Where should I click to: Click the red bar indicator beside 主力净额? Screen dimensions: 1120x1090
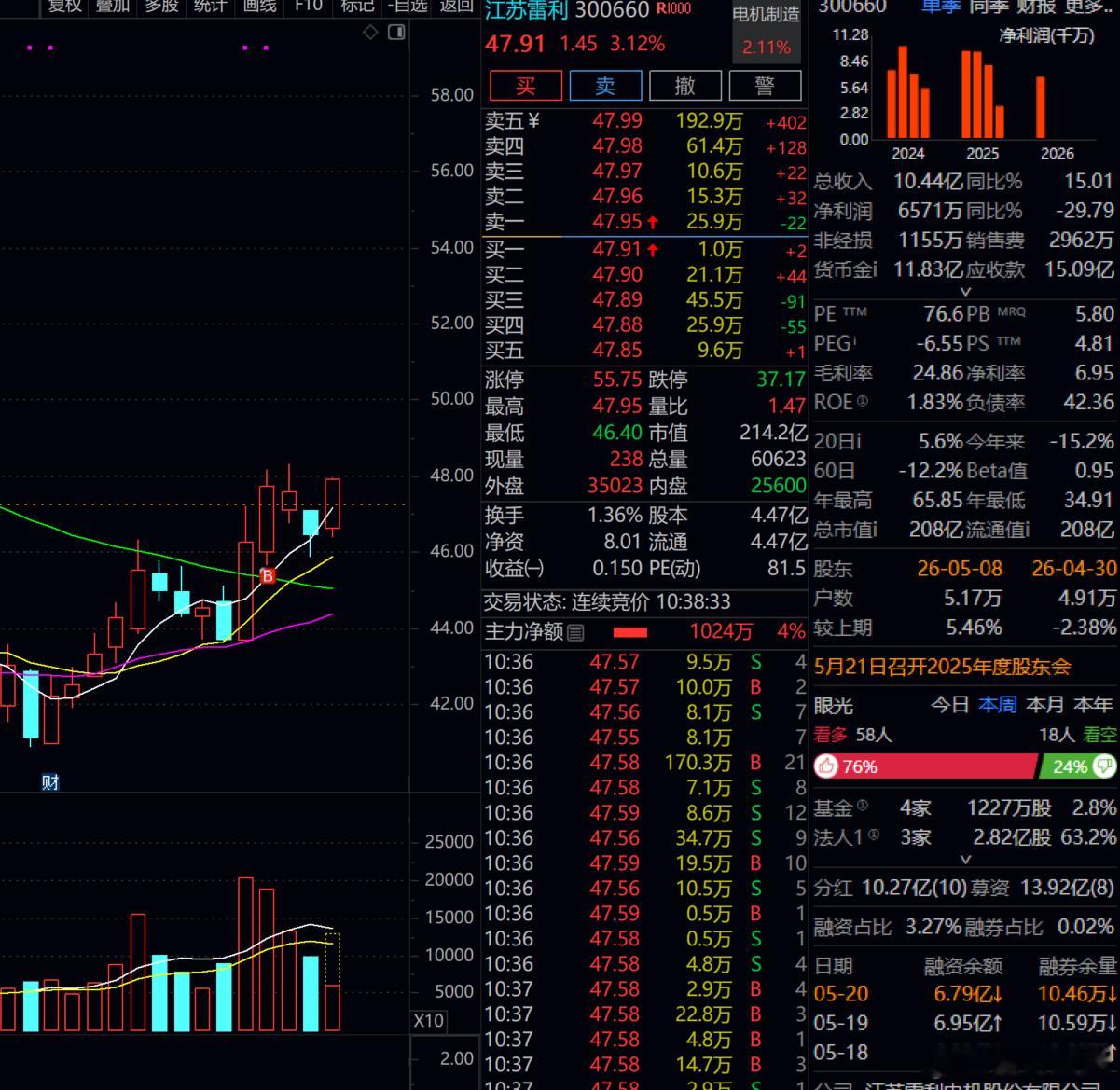630,632
